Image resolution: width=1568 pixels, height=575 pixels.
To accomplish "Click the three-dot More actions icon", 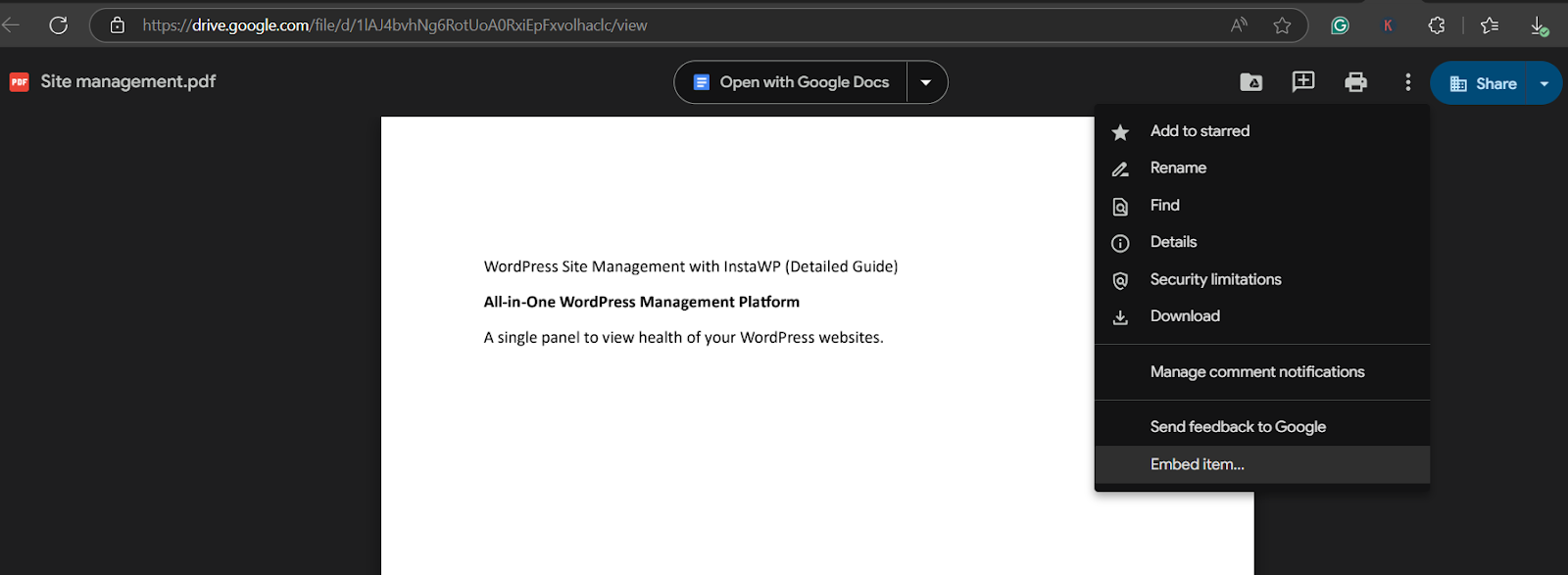I will pos(1408,82).
